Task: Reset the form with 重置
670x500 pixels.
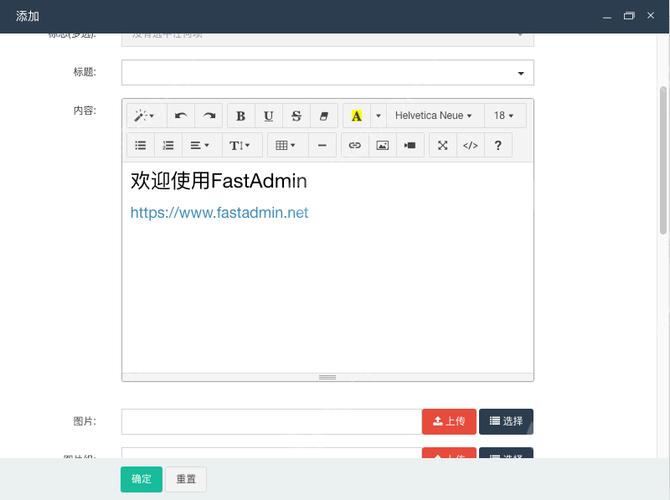Action: pyautogui.click(x=186, y=479)
